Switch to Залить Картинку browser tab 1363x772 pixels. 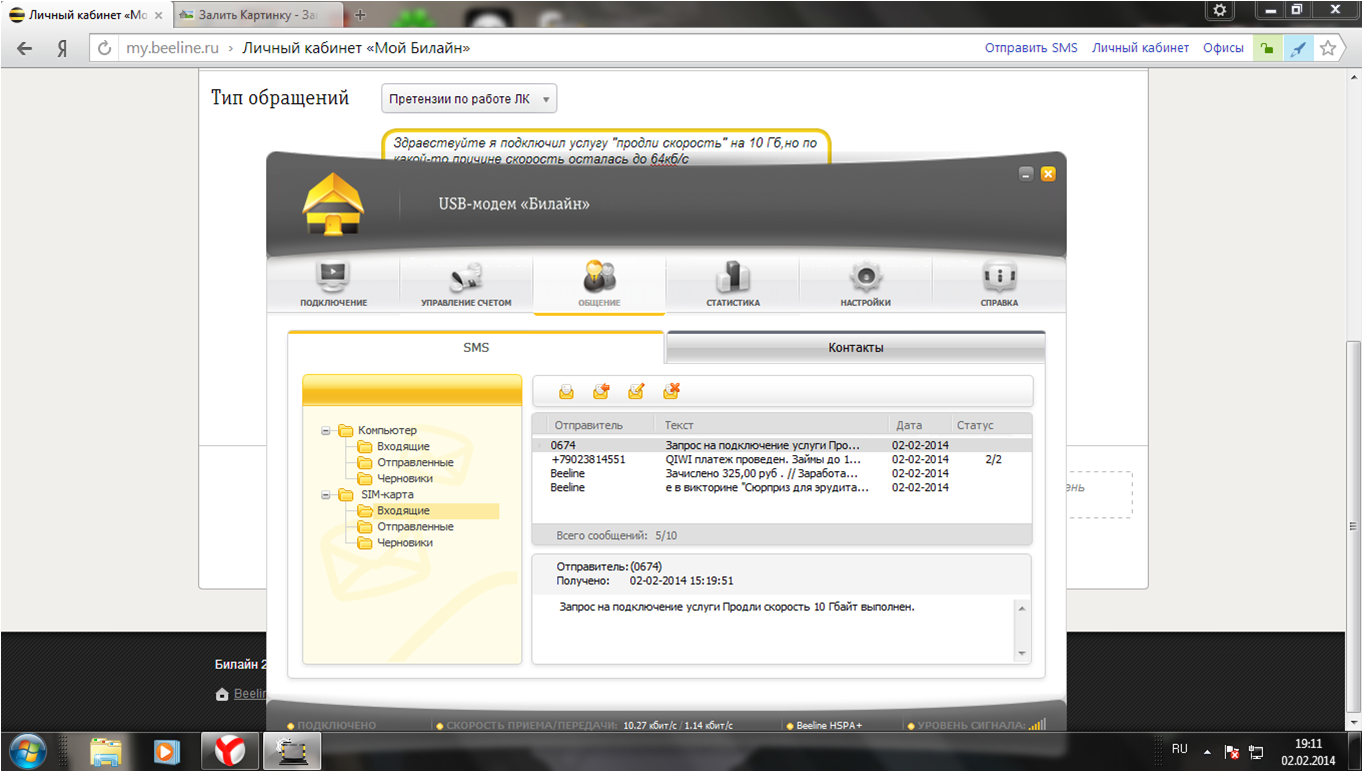point(257,15)
